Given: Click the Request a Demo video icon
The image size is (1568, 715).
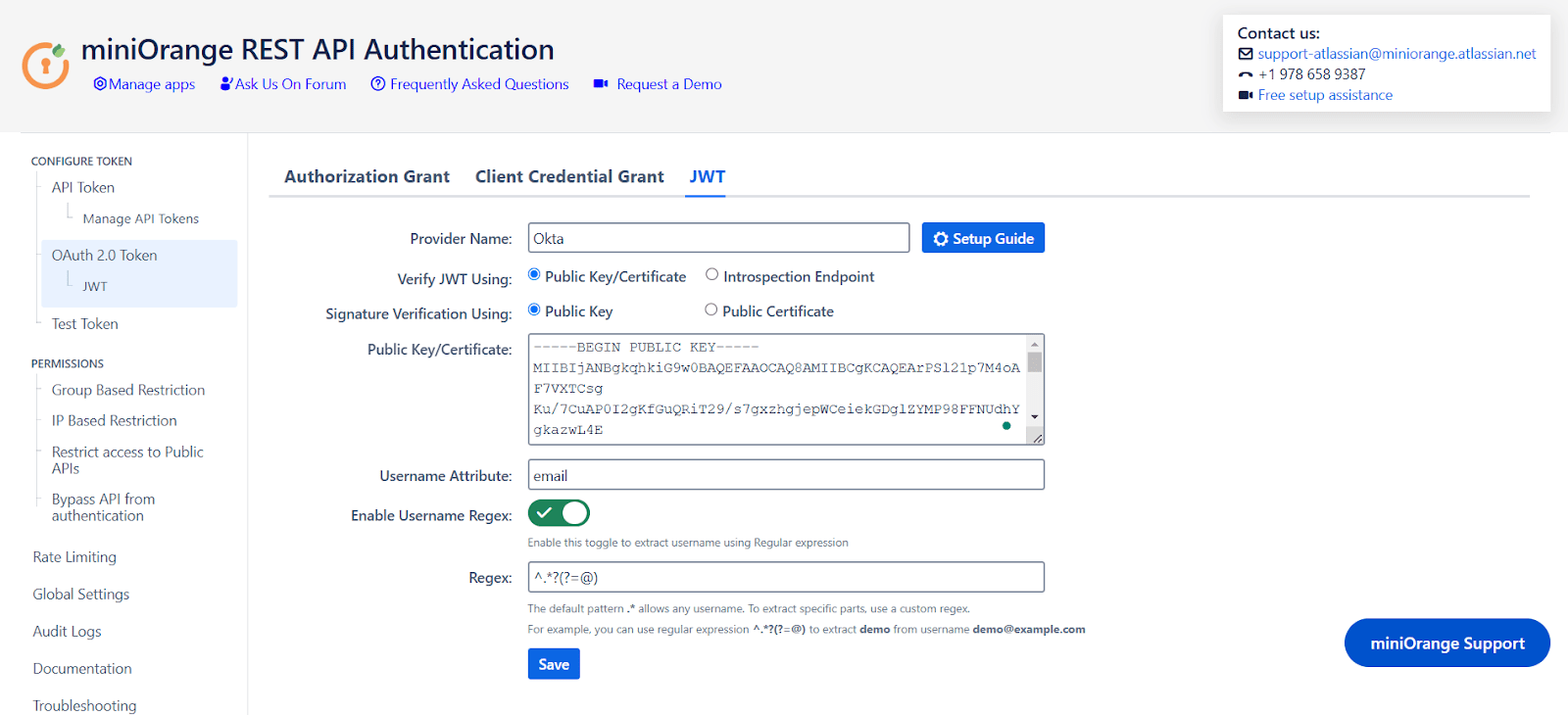Looking at the screenshot, I should pos(601,84).
